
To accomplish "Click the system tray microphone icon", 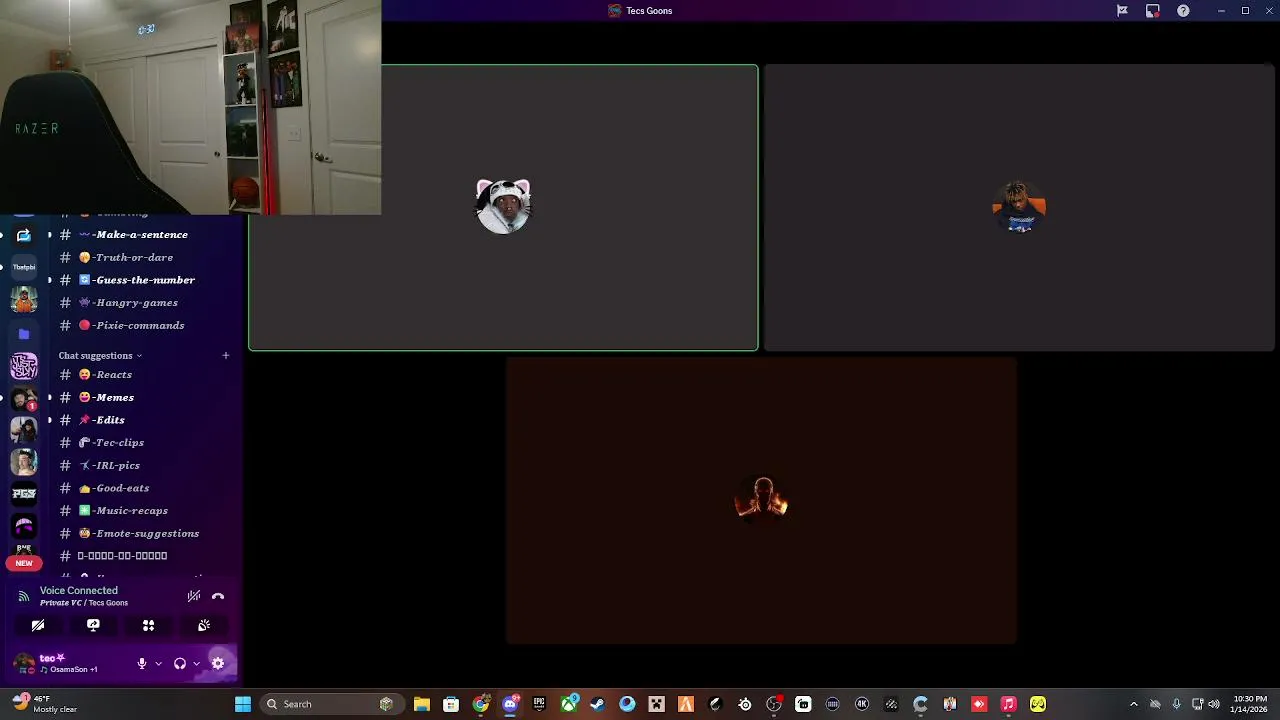I will click(x=1177, y=704).
